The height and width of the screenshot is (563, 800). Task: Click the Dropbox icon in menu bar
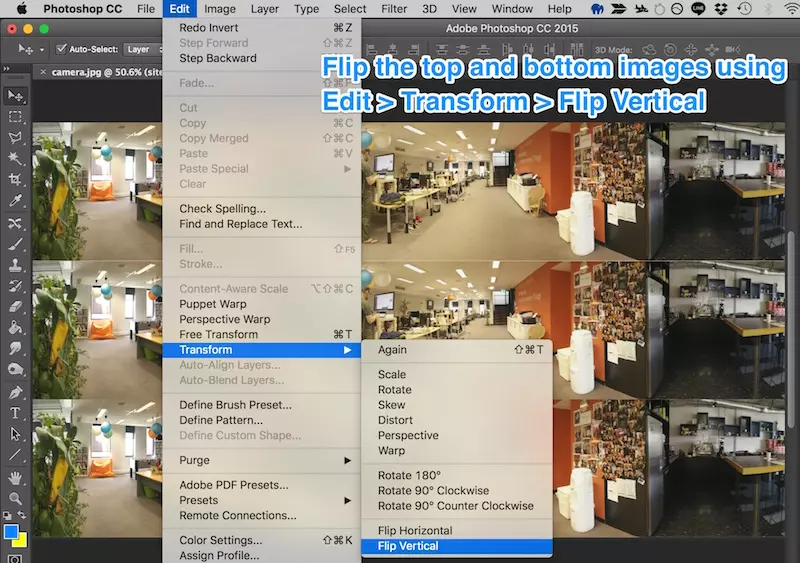coord(720,9)
